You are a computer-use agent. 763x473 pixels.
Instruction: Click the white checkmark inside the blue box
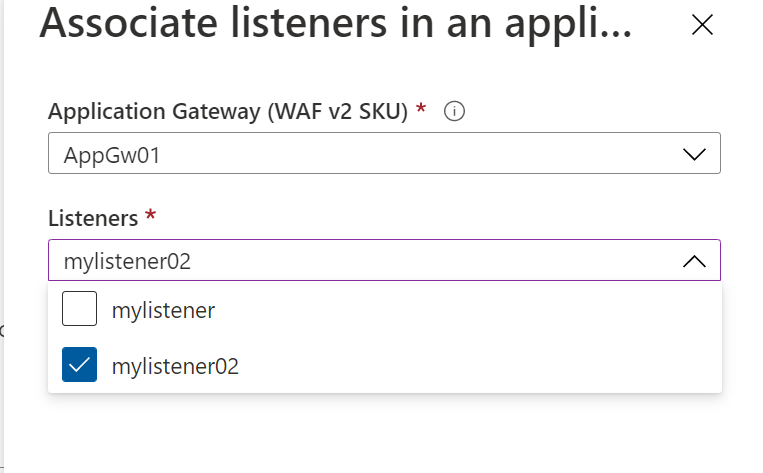click(x=79, y=366)
